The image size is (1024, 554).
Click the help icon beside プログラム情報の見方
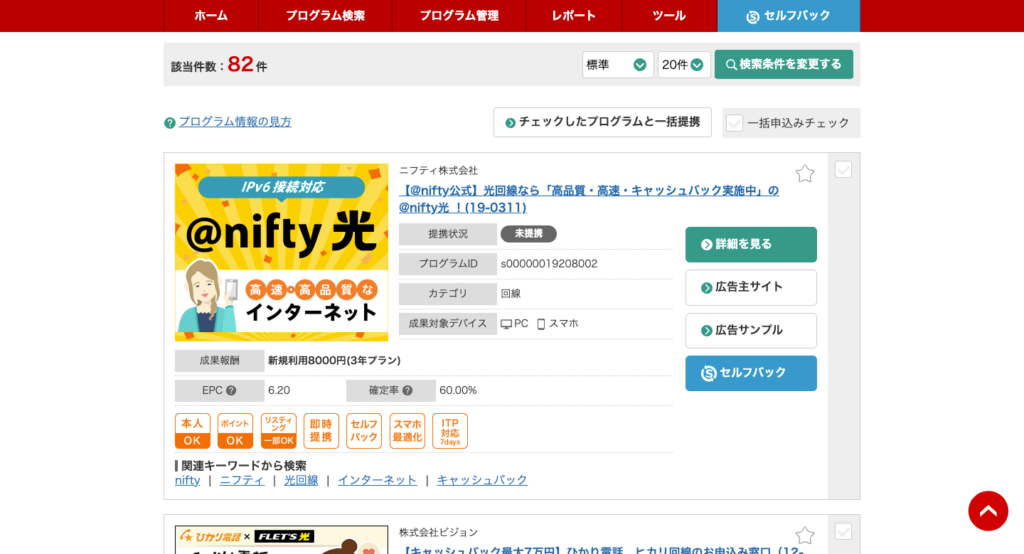coord(170,123)
